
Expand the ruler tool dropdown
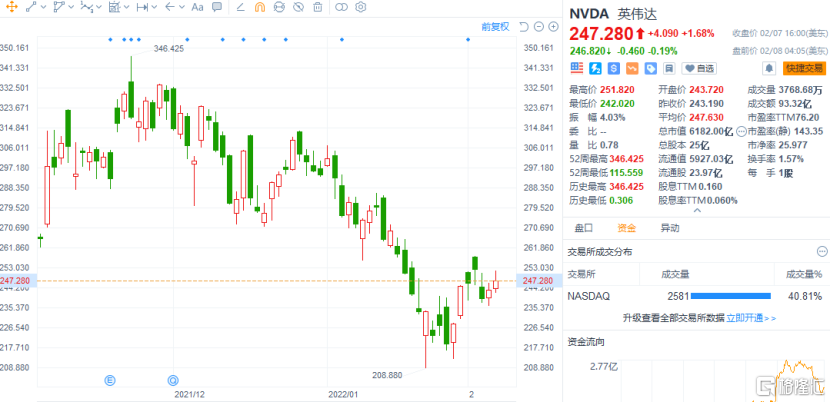tap(154, 7)
